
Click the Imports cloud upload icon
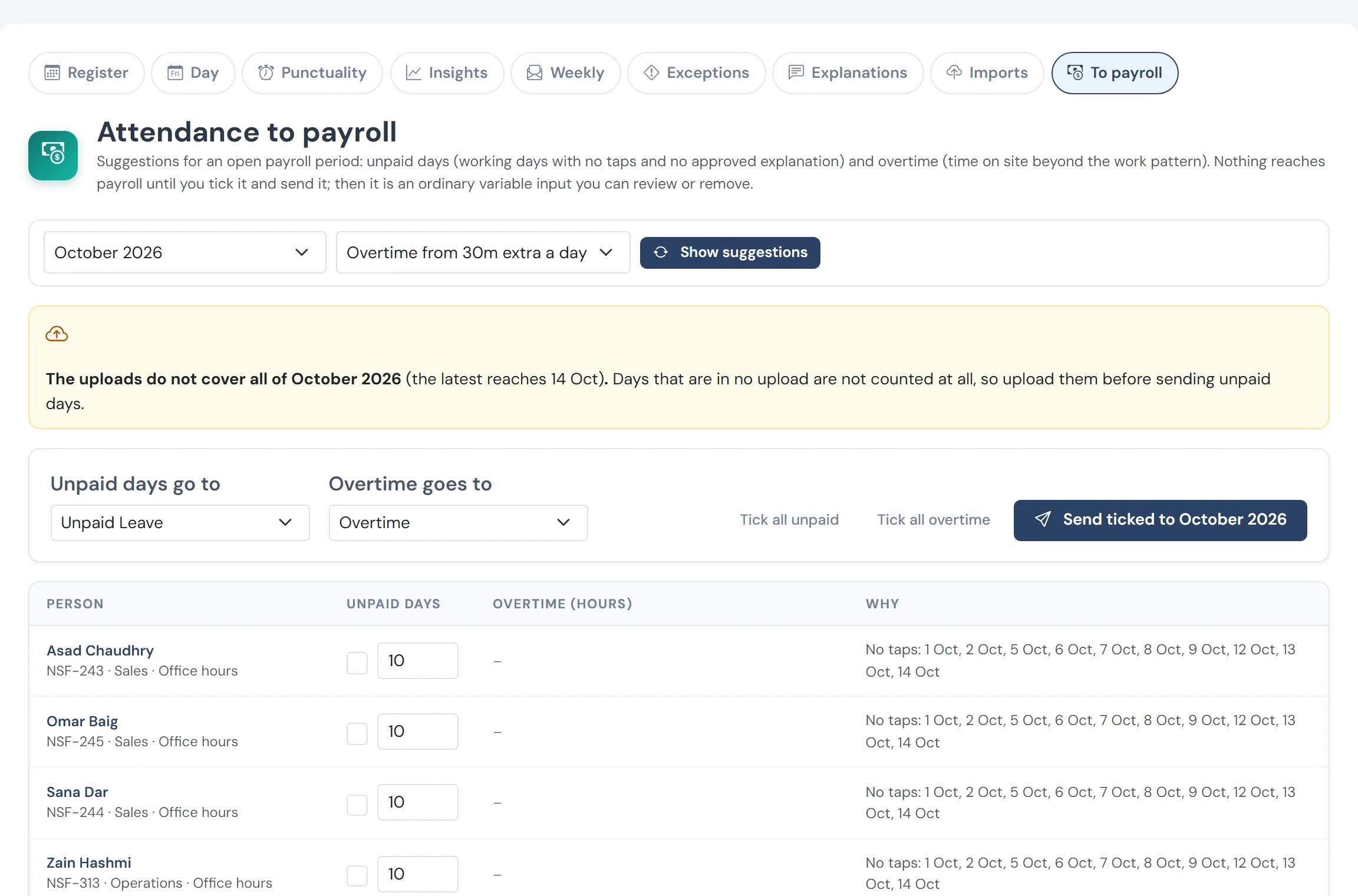pos(954,73)
